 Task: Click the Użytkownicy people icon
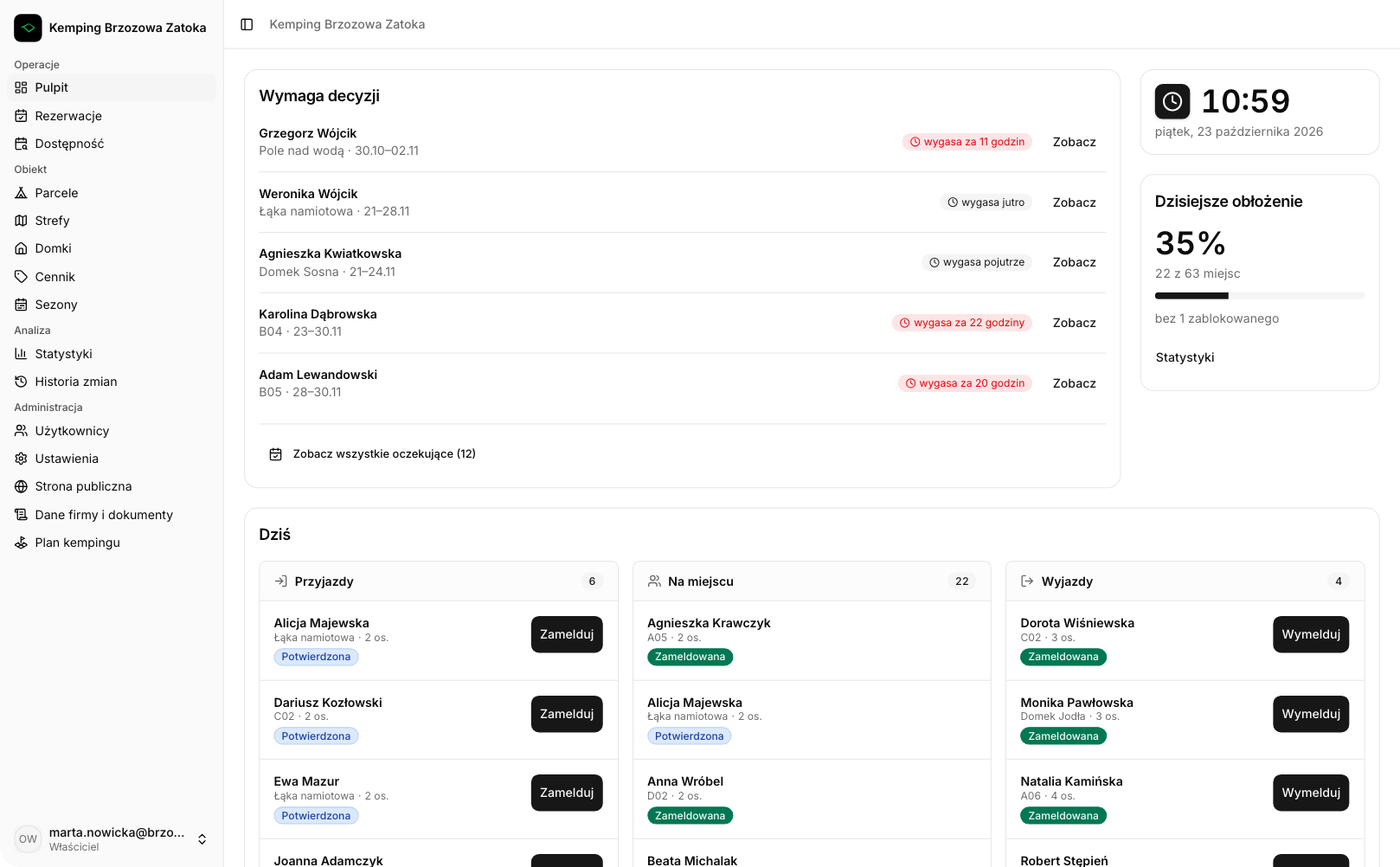pyautogui.click(x=22, y=431)
